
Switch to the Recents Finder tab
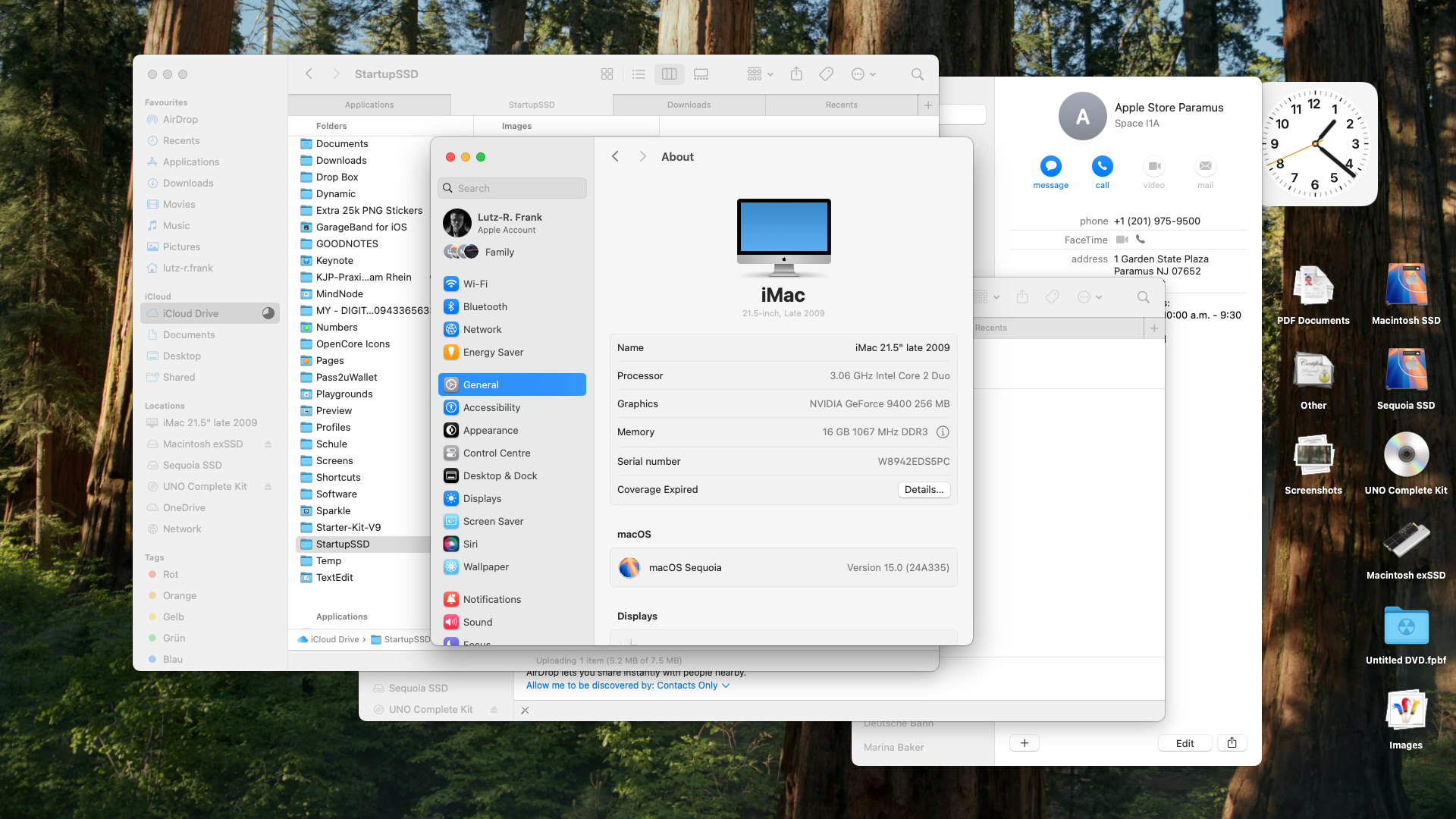tap(842, 105)
